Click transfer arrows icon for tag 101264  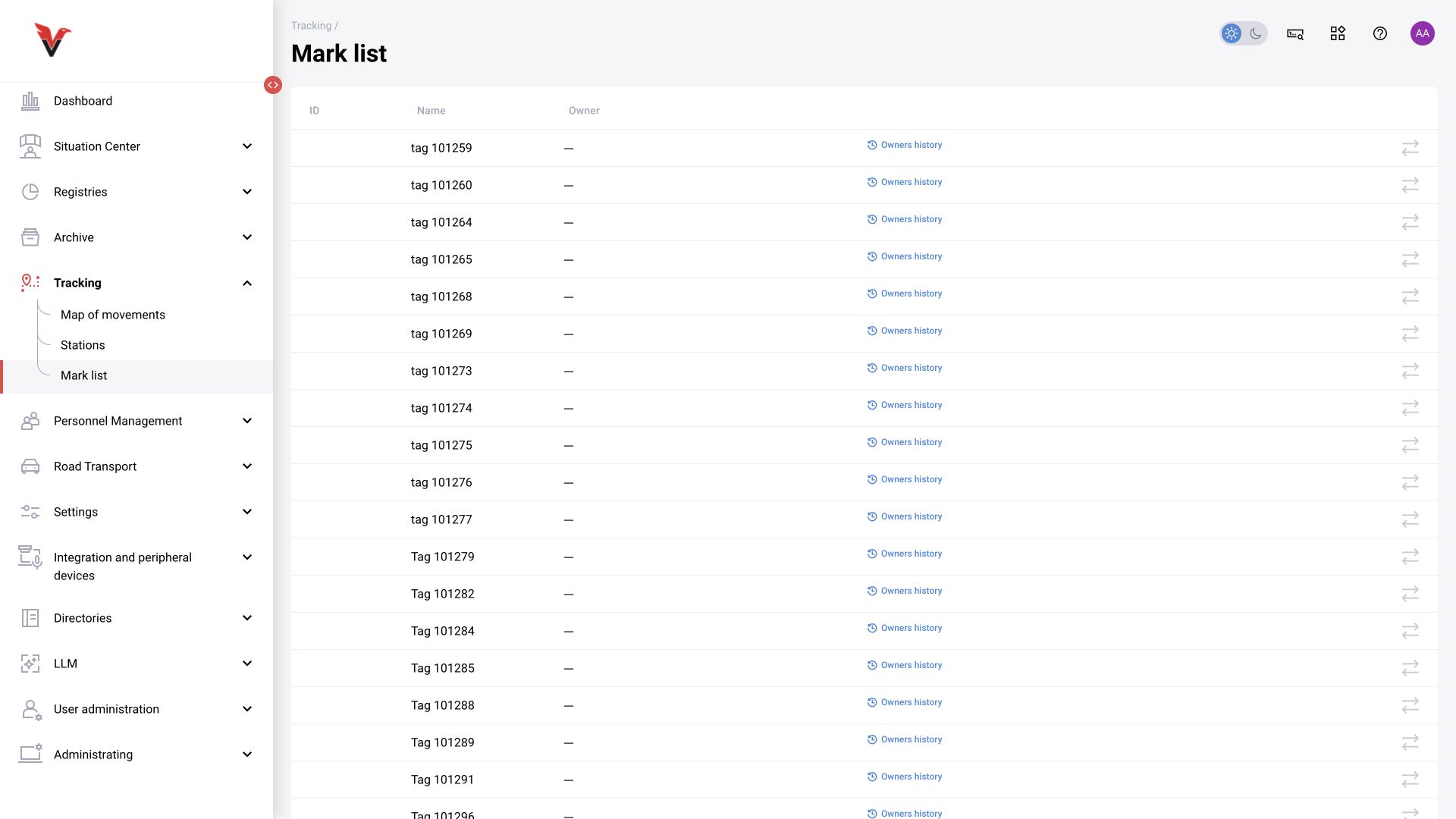[x=1410, y=222]
